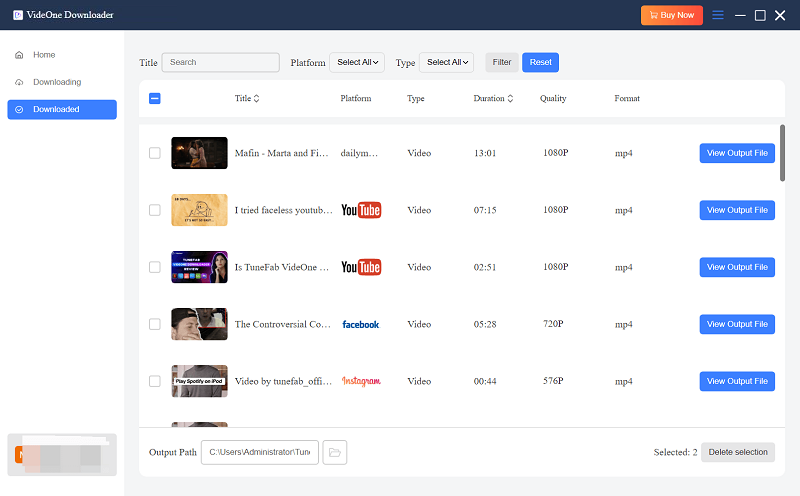Click the YouTube logo for faceless youtube video
The height and width of the screenshot is (496, 800).
pyautogui.click(x=361, y=210)
